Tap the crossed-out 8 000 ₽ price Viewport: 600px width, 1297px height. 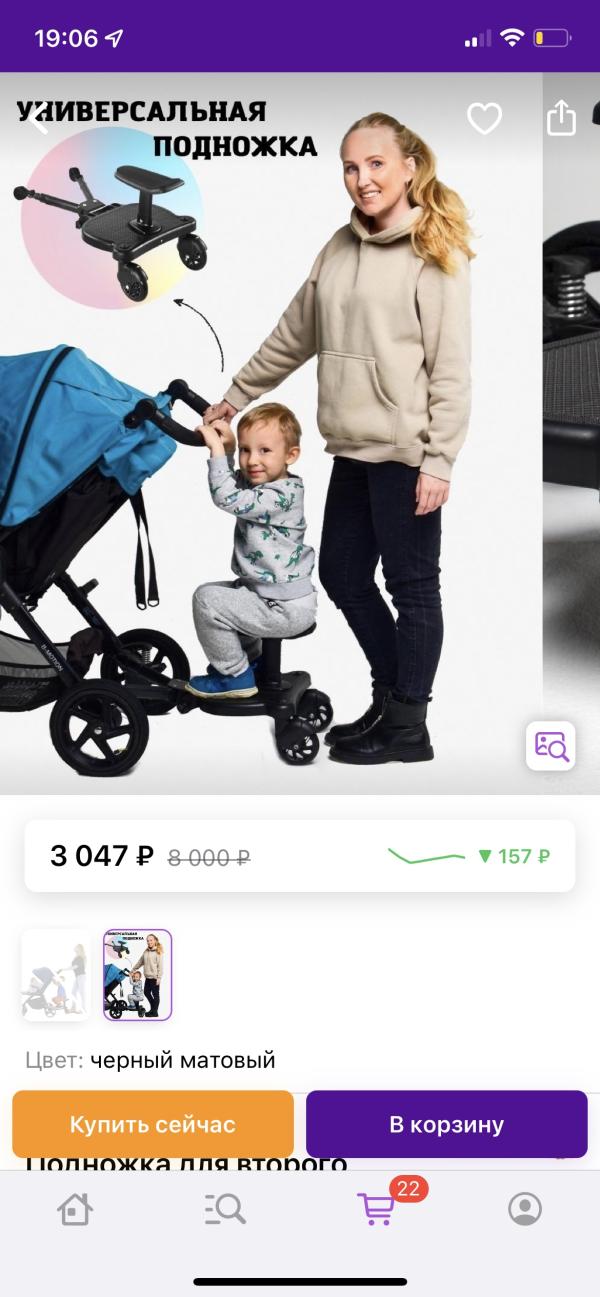[x=209, y=857]
